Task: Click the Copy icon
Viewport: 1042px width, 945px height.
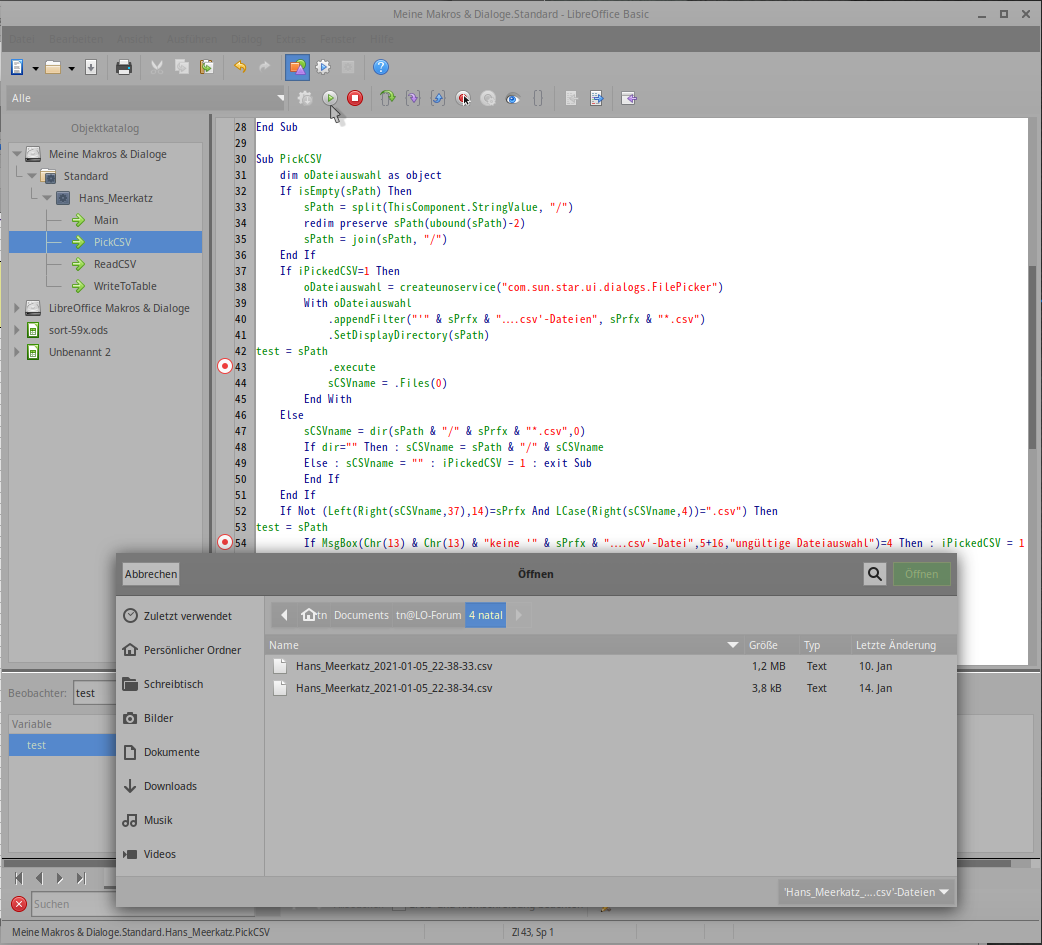Action: click(x=181, y=67)
